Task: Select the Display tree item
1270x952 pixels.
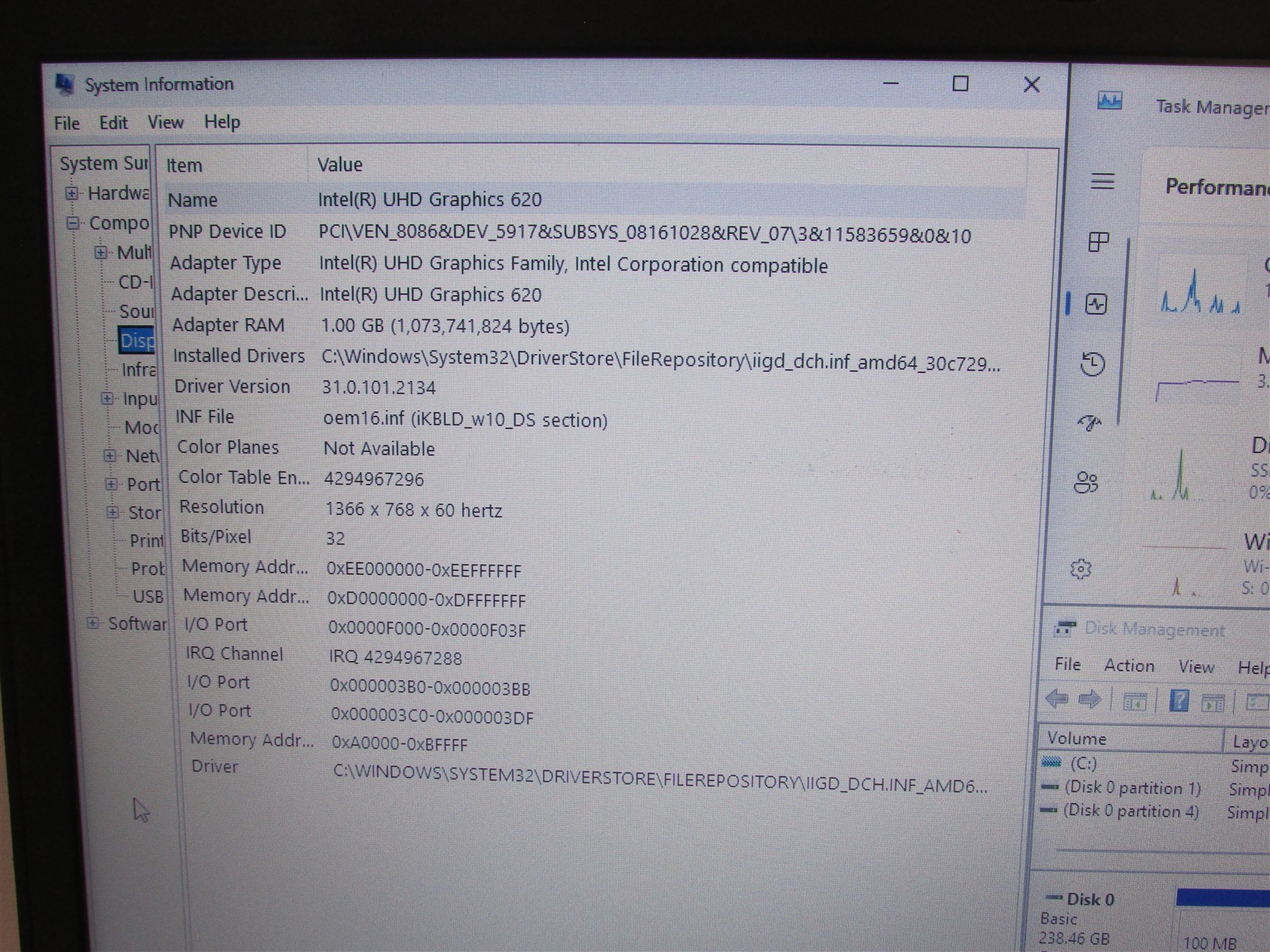Action: point(137,340)
